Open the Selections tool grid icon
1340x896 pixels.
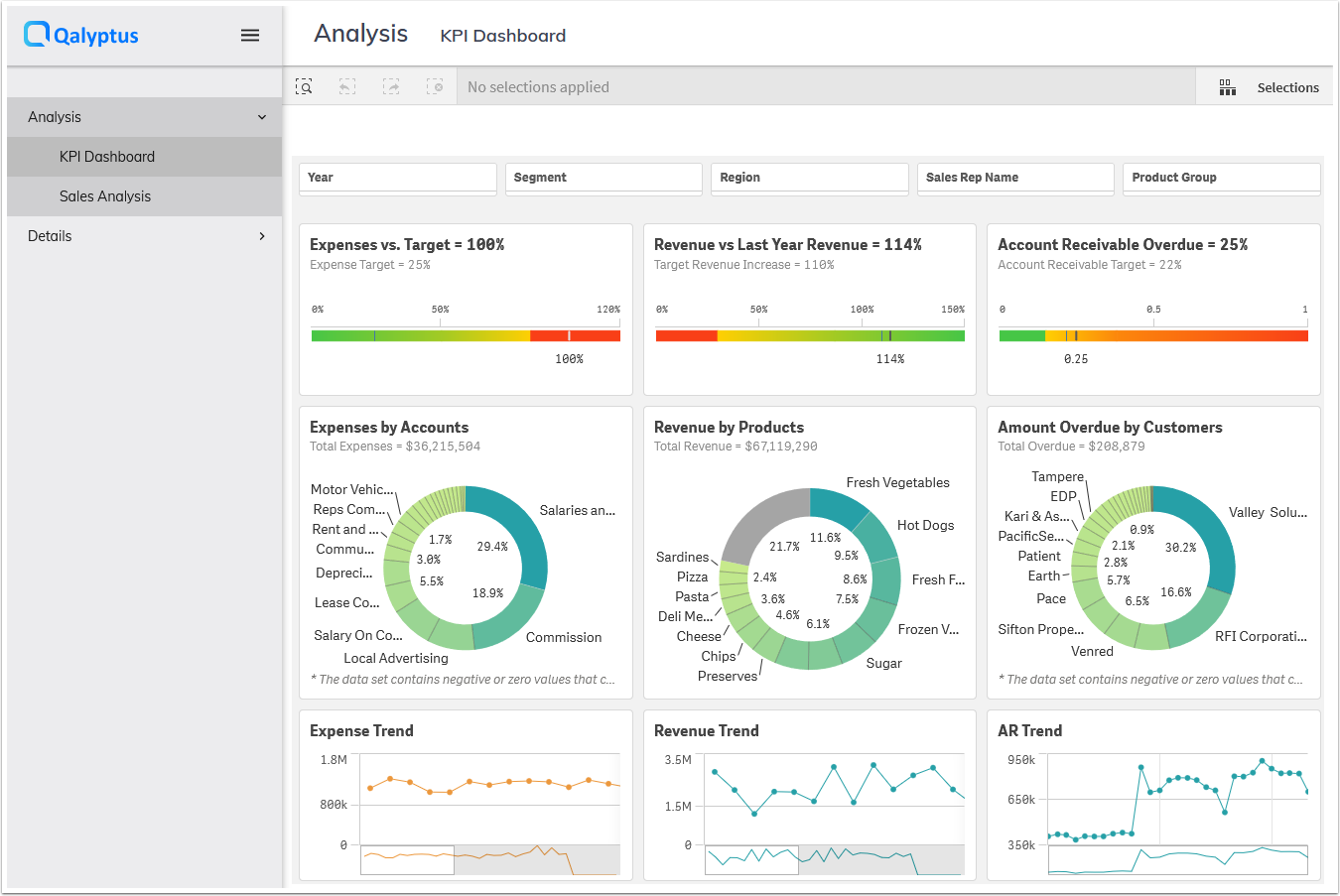[1228, 87]
